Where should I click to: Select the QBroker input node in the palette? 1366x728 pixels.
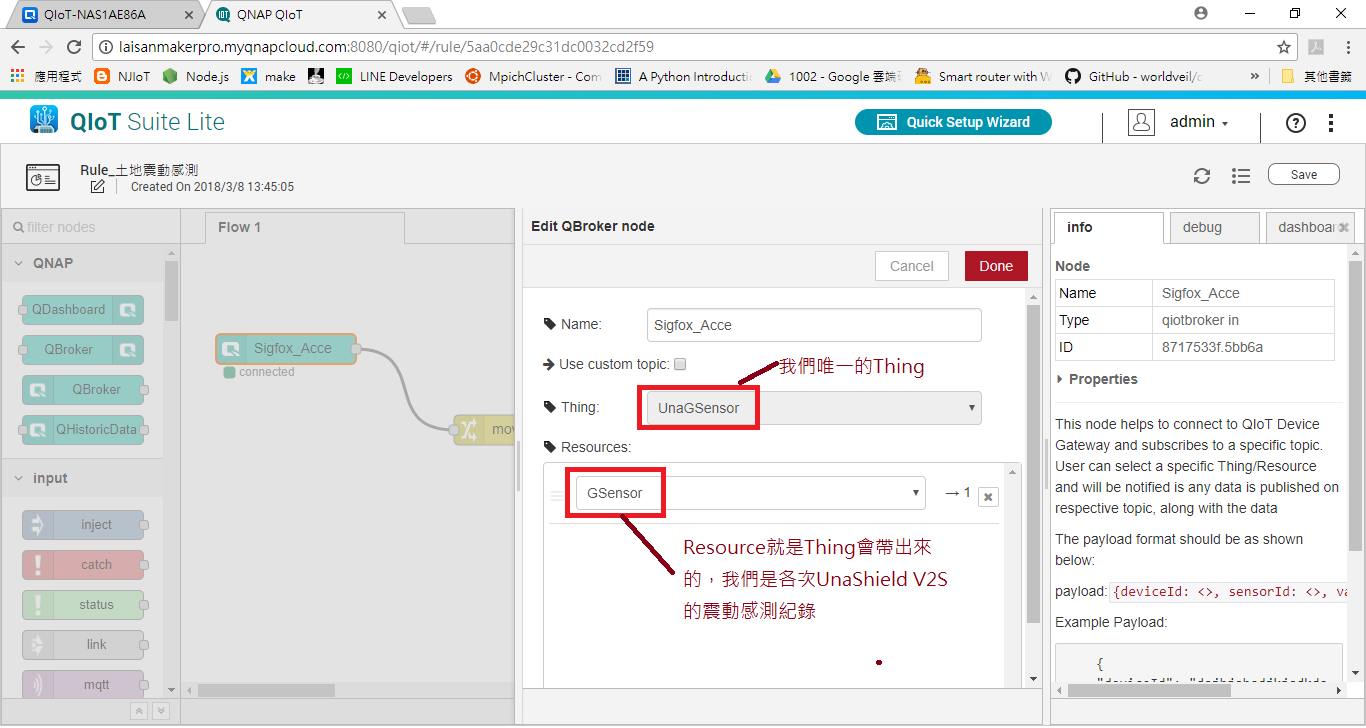tap(83, 390)
